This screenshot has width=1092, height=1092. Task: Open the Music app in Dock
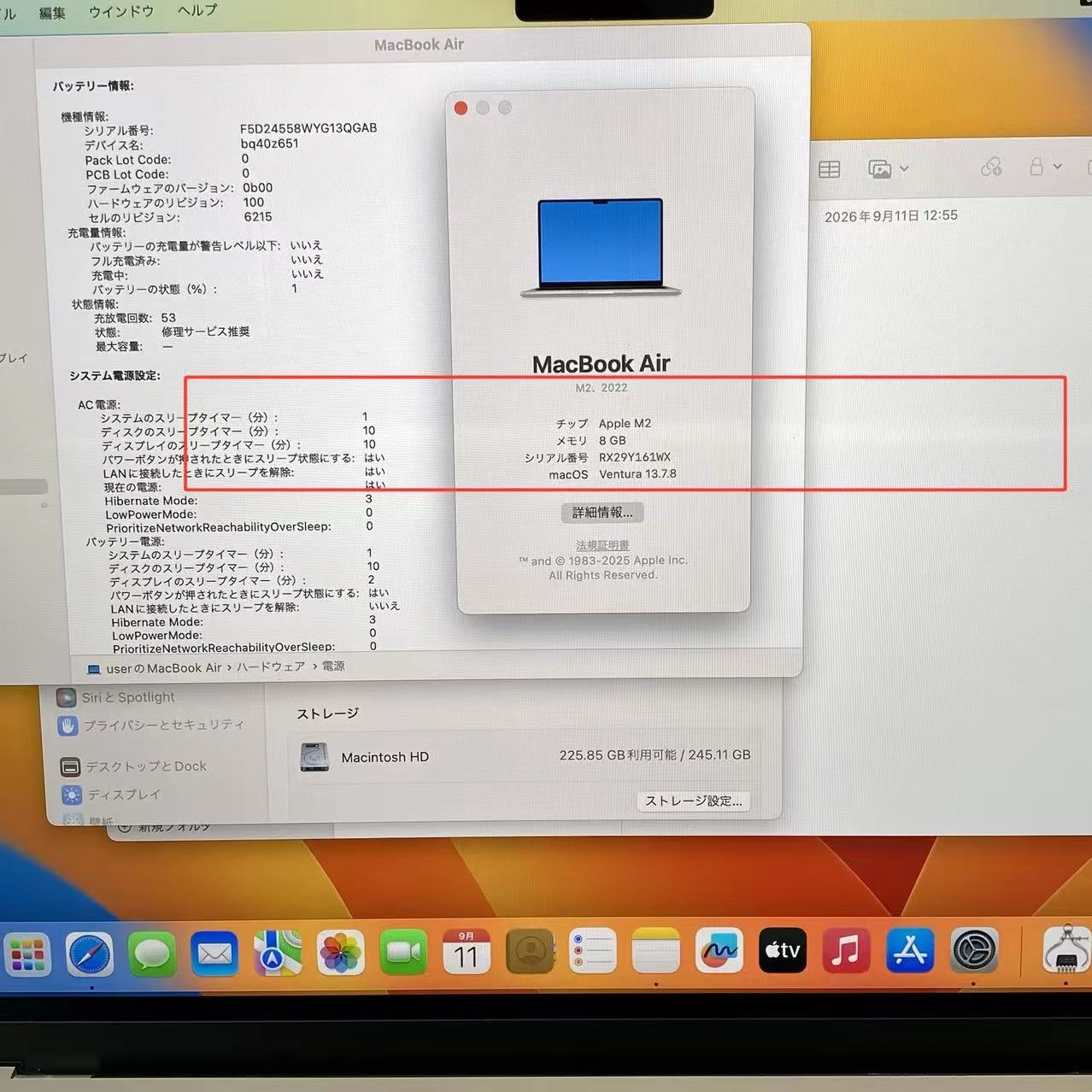tap(845, 950)
